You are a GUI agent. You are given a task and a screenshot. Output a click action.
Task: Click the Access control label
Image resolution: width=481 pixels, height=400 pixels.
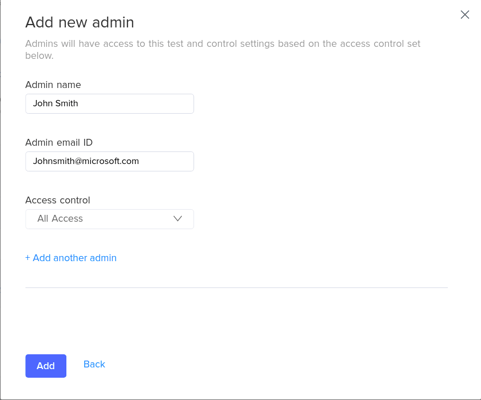(x=58, y=200)
